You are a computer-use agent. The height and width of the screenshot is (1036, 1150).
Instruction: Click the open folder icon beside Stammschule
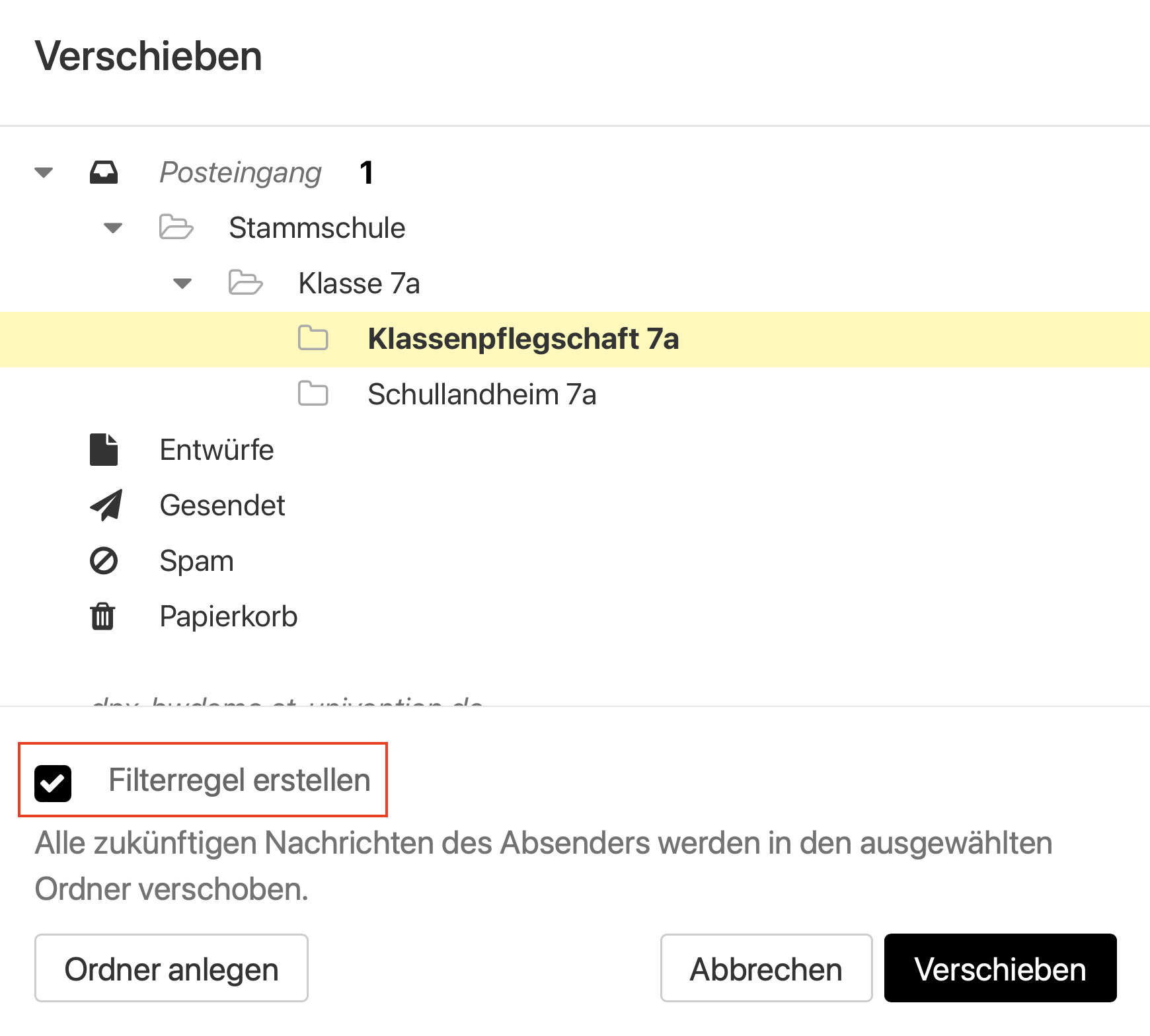click(176, 227)
